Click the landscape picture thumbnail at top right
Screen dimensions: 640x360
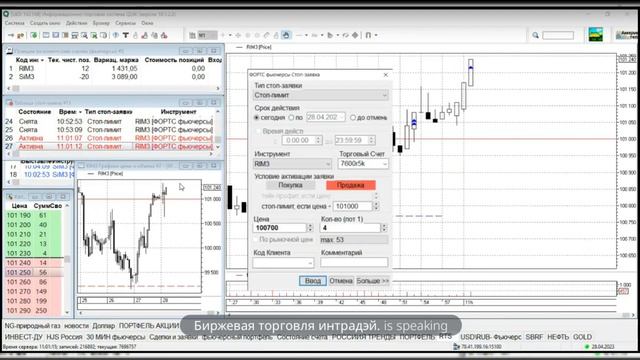tap(596, 35)
